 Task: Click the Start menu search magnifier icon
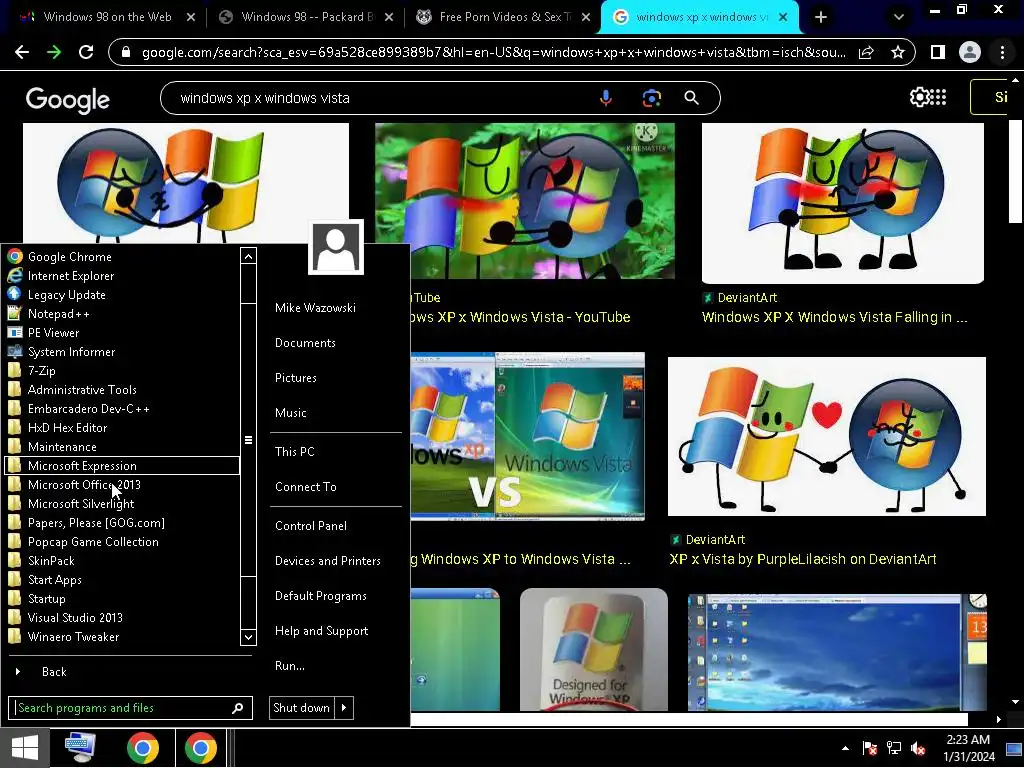[238, 708]
